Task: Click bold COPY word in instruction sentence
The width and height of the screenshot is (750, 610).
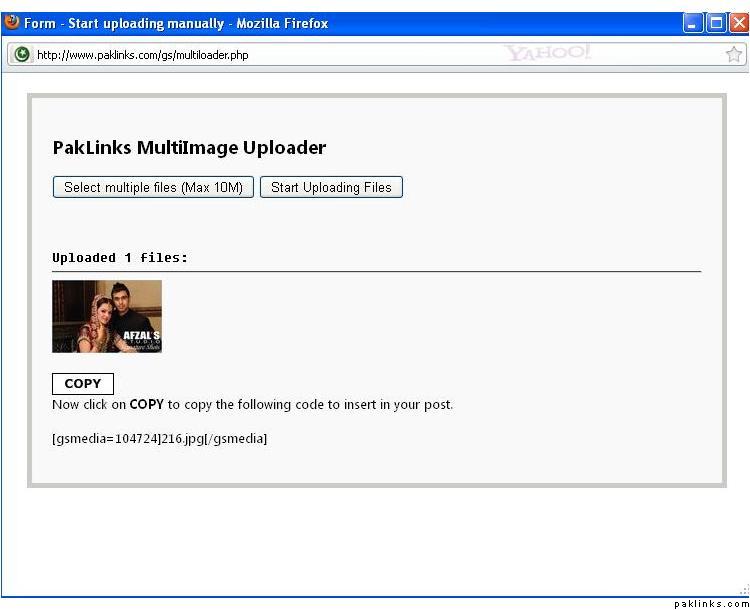Action: click(x=146, y=405)
